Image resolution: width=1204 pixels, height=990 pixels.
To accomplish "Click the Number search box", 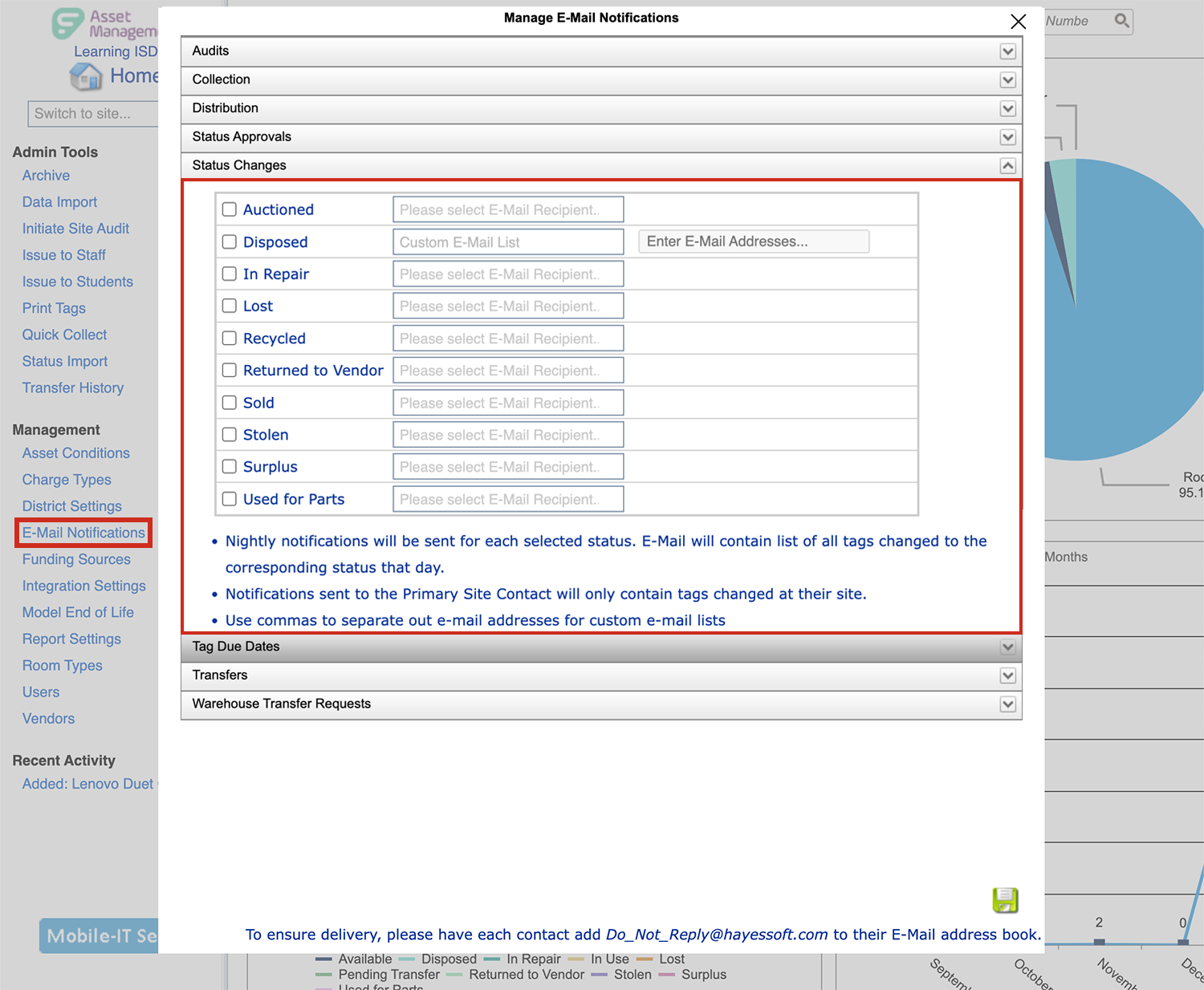I will (x=1089, y=21).
